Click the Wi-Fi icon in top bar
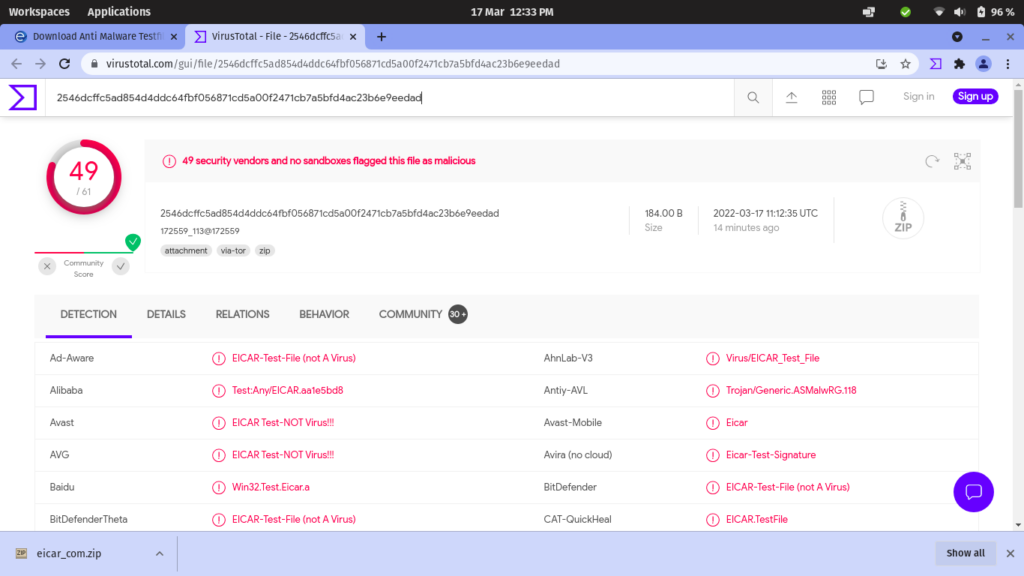Screen dimensions: 1024x576 click(x=938, y=12)
